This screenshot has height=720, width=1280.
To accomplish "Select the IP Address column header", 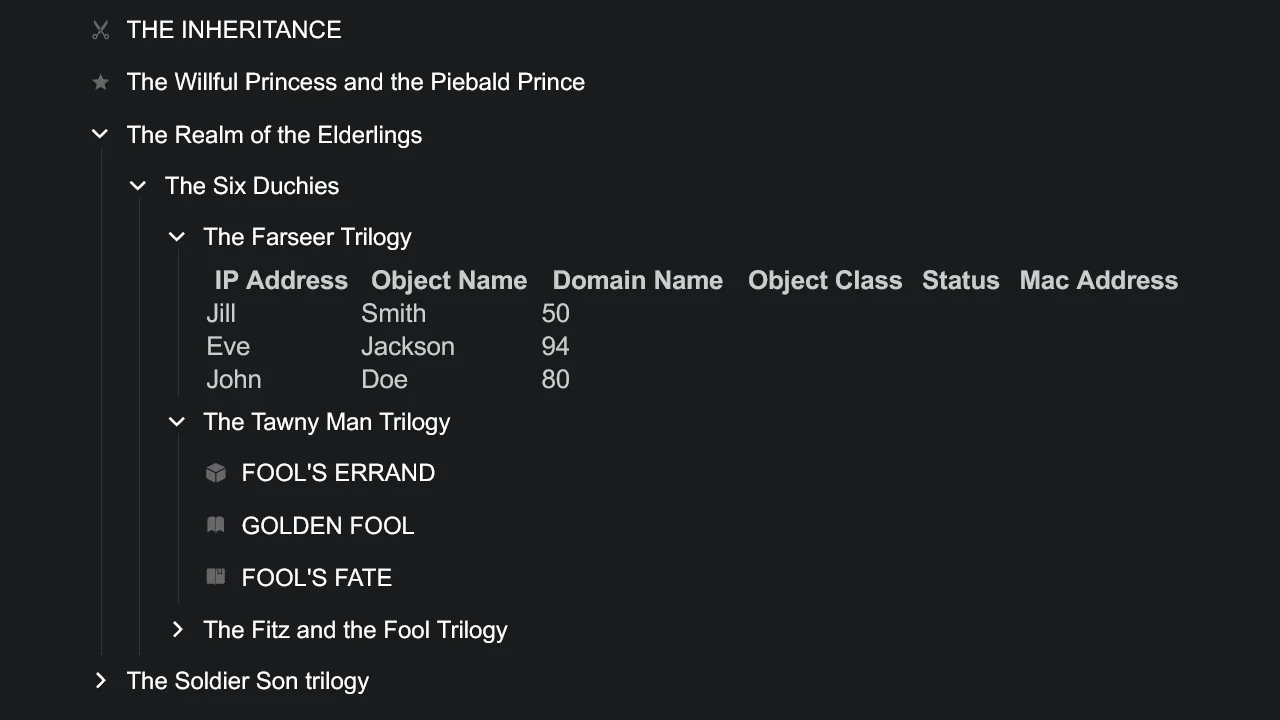I will point(280,280).
